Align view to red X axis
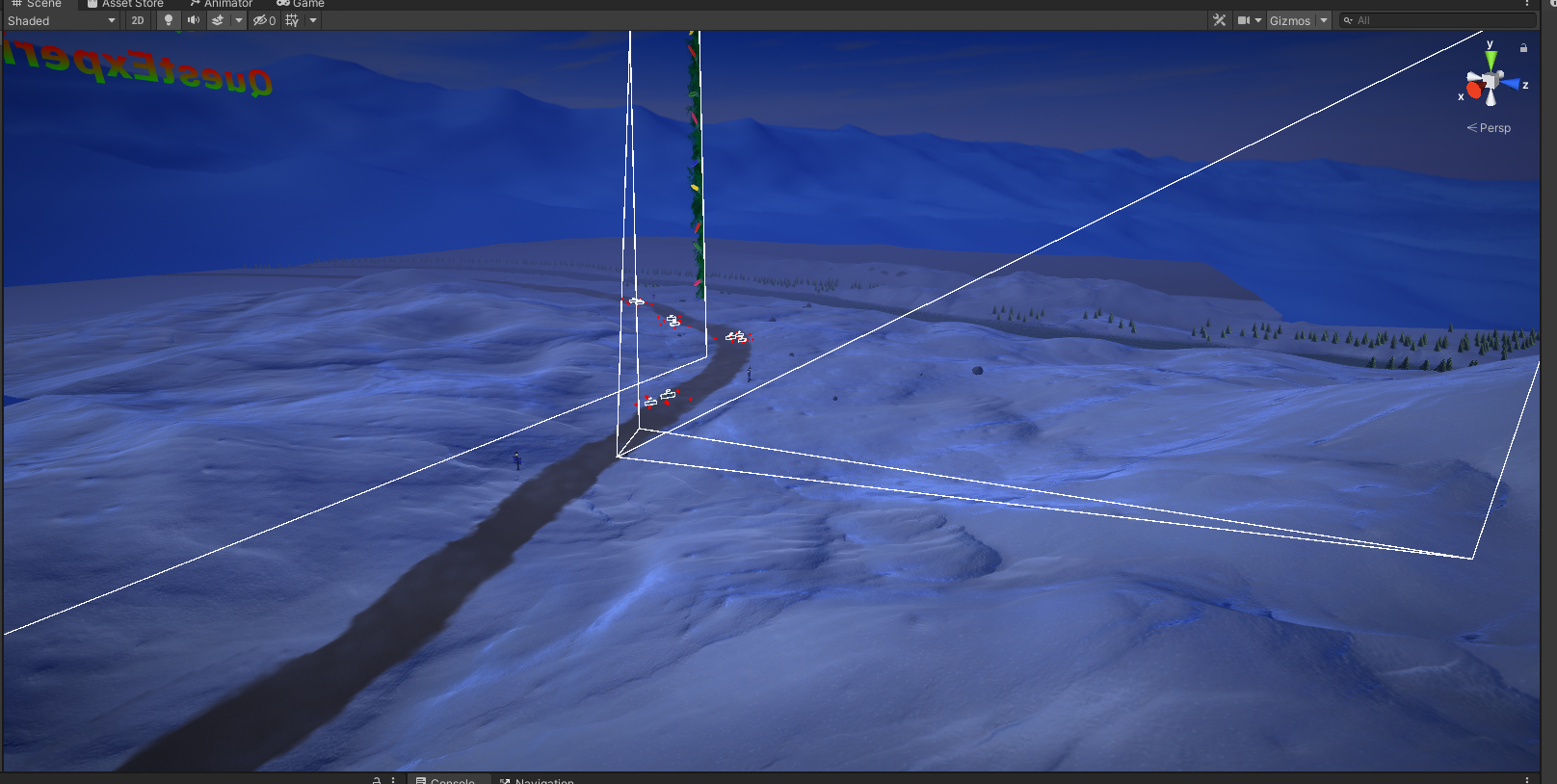1557x784 pixels. [1472, 91]
